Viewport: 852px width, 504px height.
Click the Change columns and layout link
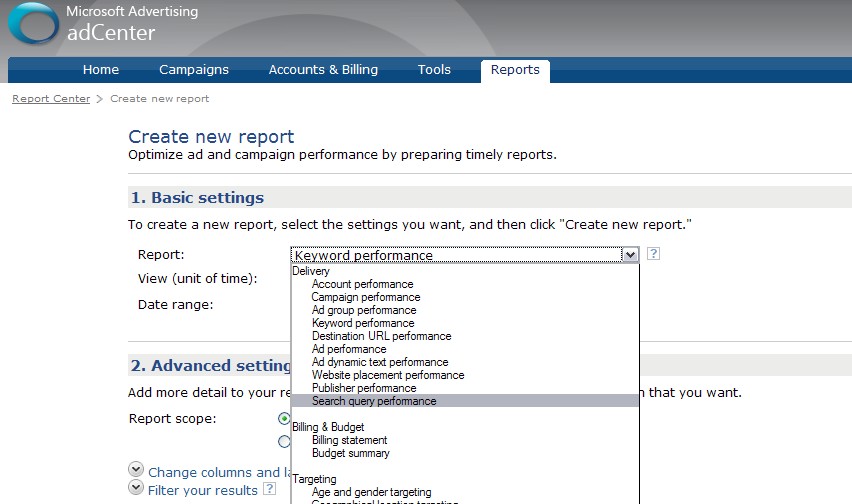click(219, 472)
